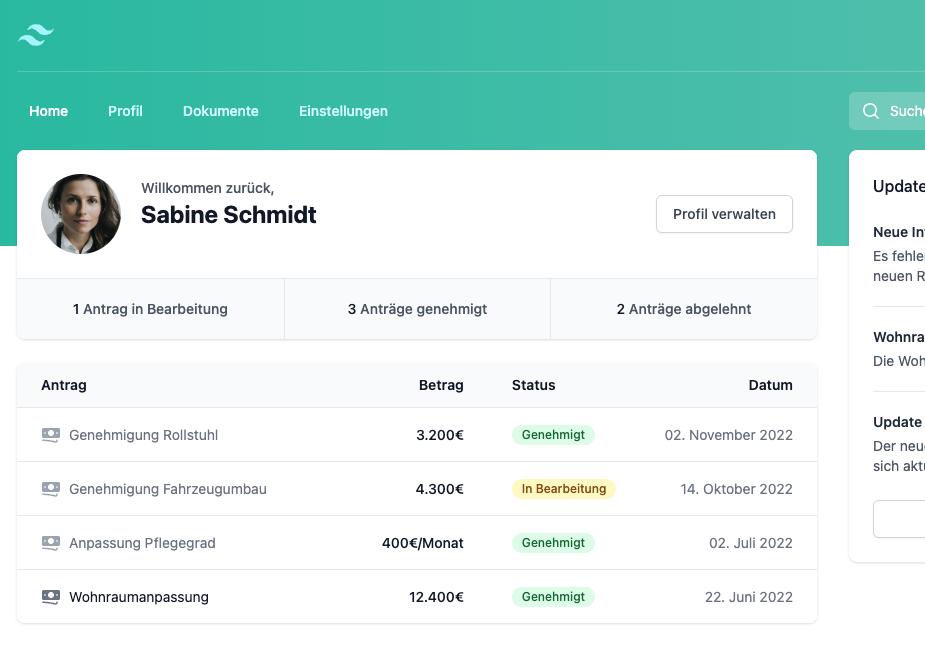Open the Genehmigung Rollstuhl application
Image resolution: width=925 pixels, height=649 pixels.
coord(143,435)
